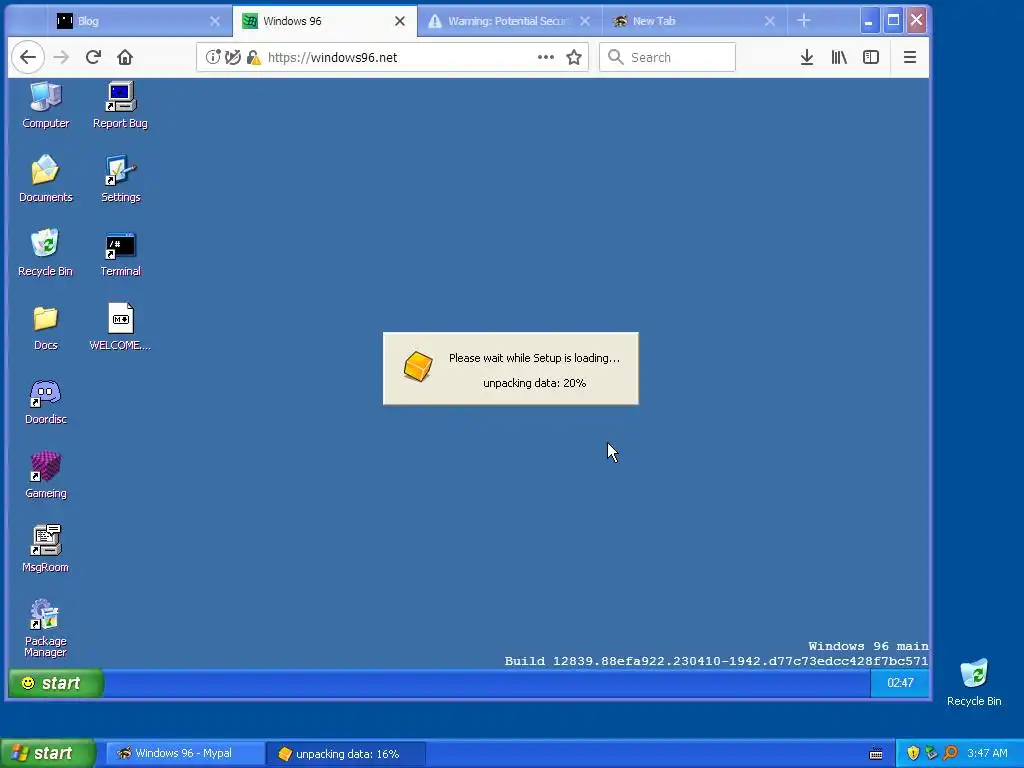Click the orange Setup package icon
The image size is (1024, 768).
[418, 366]
